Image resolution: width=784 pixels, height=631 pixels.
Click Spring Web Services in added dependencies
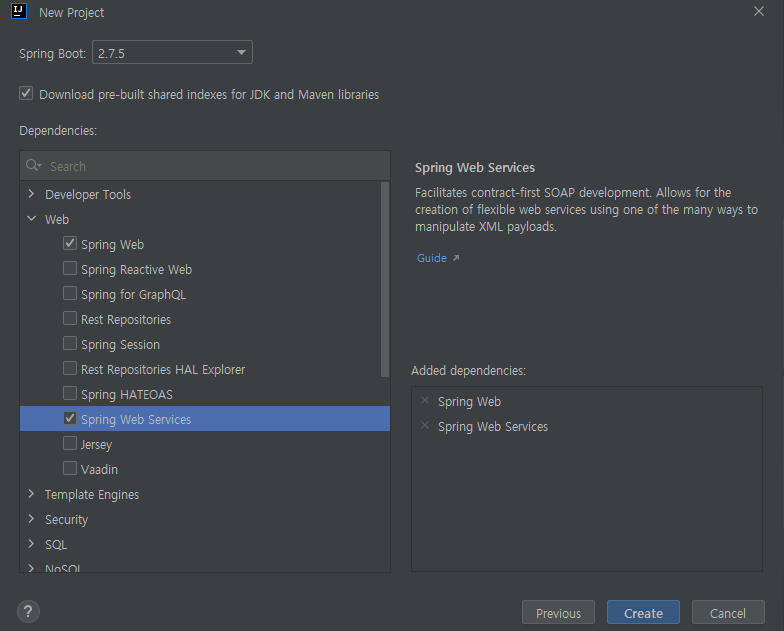click(493, 426)
